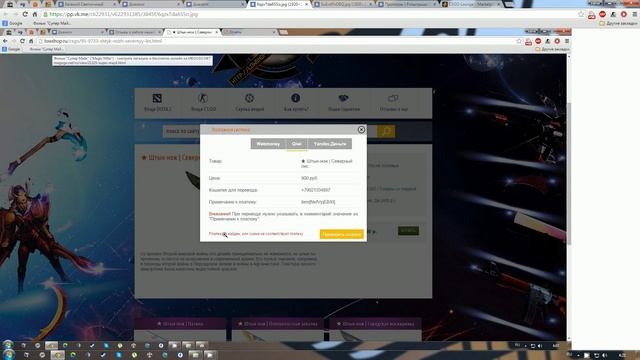The image size is (640, 360).
Task: Click the red AdBlock extension icon in outer toolbar
Action: click(x=602, y=14)
